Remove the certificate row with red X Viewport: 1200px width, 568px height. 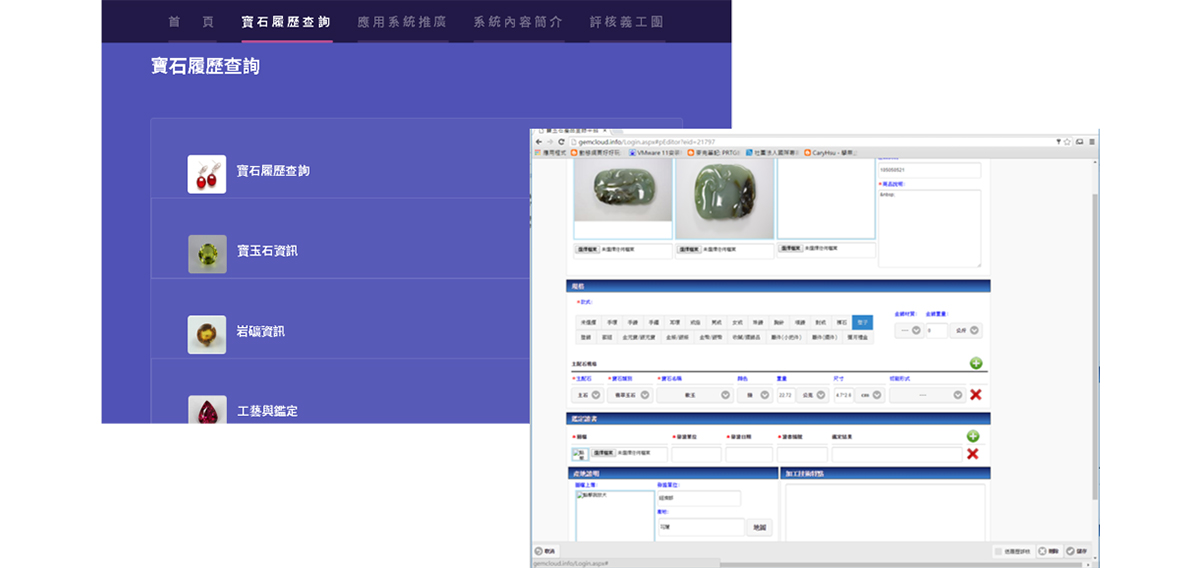[x=972, y=454]
